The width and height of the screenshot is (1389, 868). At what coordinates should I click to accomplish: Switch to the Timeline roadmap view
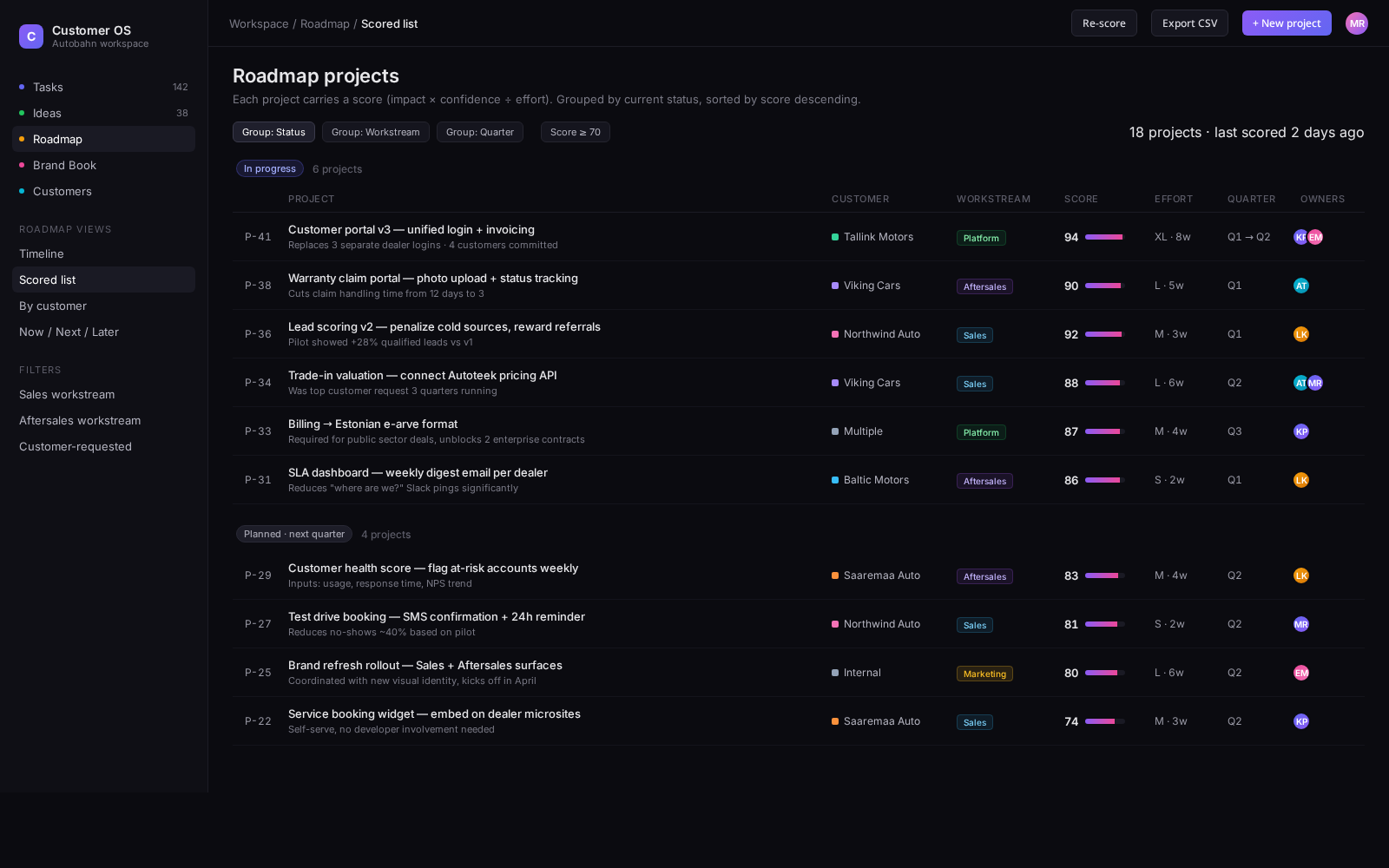tap(103, 253)
